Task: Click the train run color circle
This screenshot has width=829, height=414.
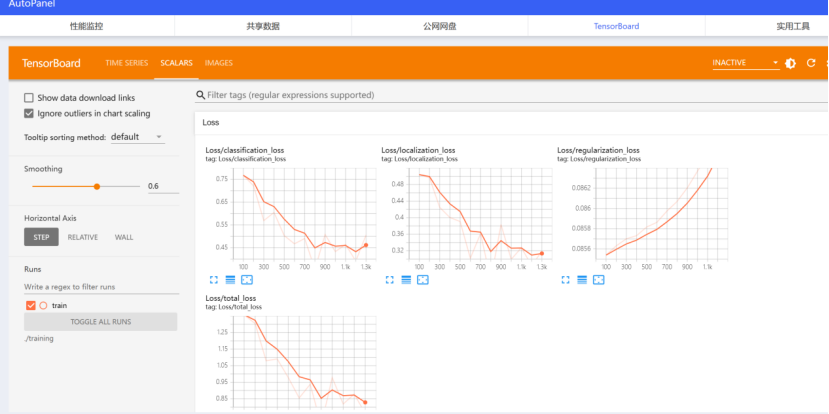Action: [43, 306]
